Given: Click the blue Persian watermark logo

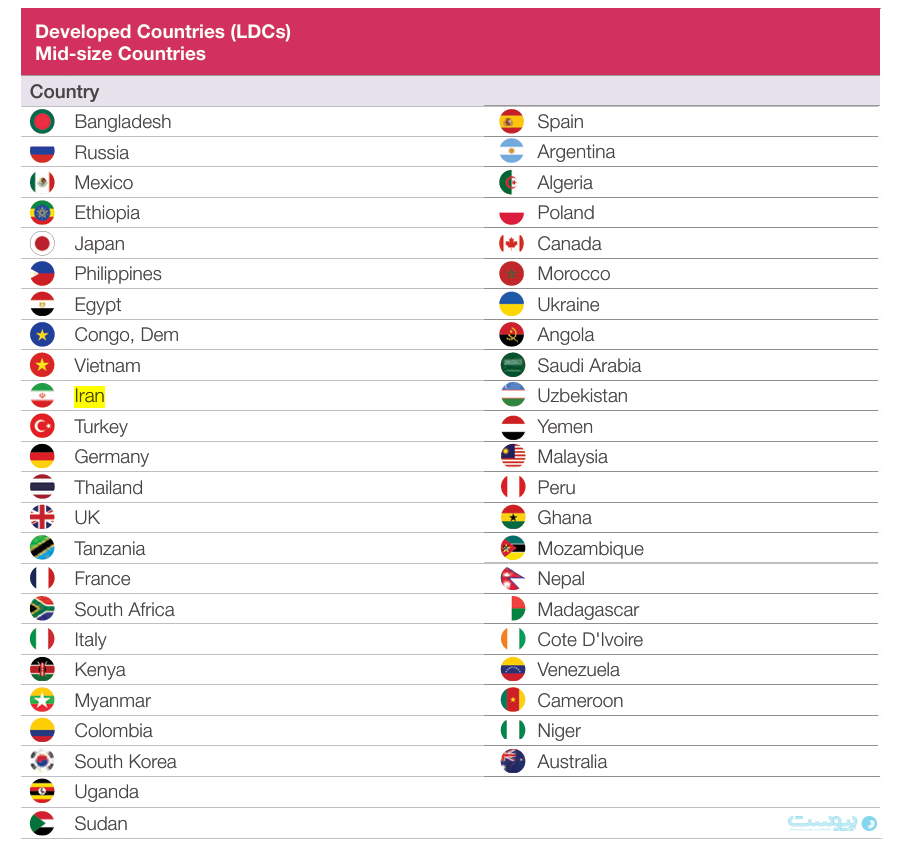Looking at the screenshot, I should [x=832, y=823].
